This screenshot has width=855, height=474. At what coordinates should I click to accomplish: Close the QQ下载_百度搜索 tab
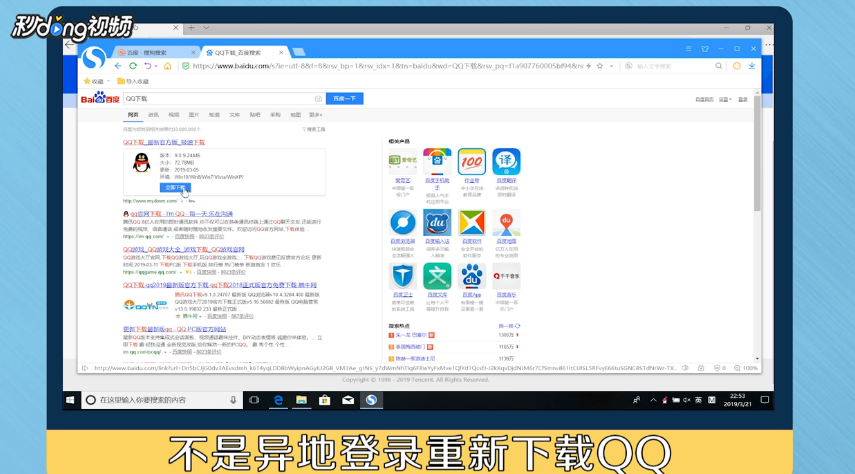(x=281, y=52)
